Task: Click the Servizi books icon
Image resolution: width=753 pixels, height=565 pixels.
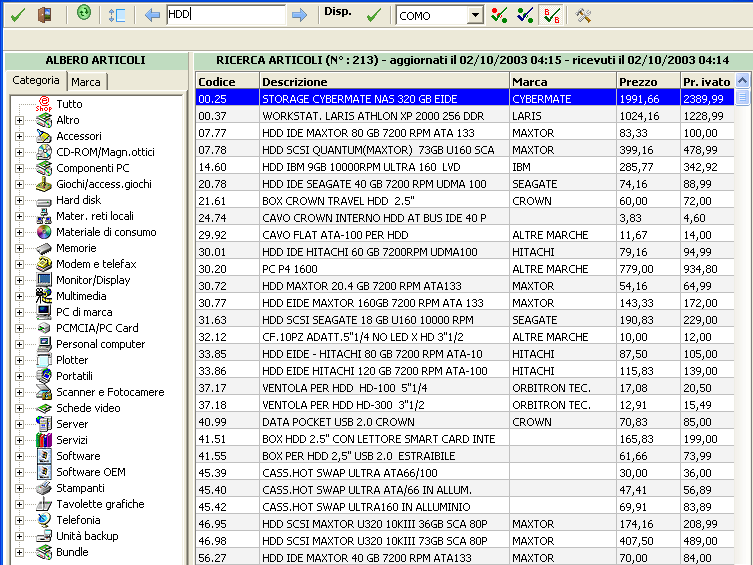Action: (x=44, y=440)
